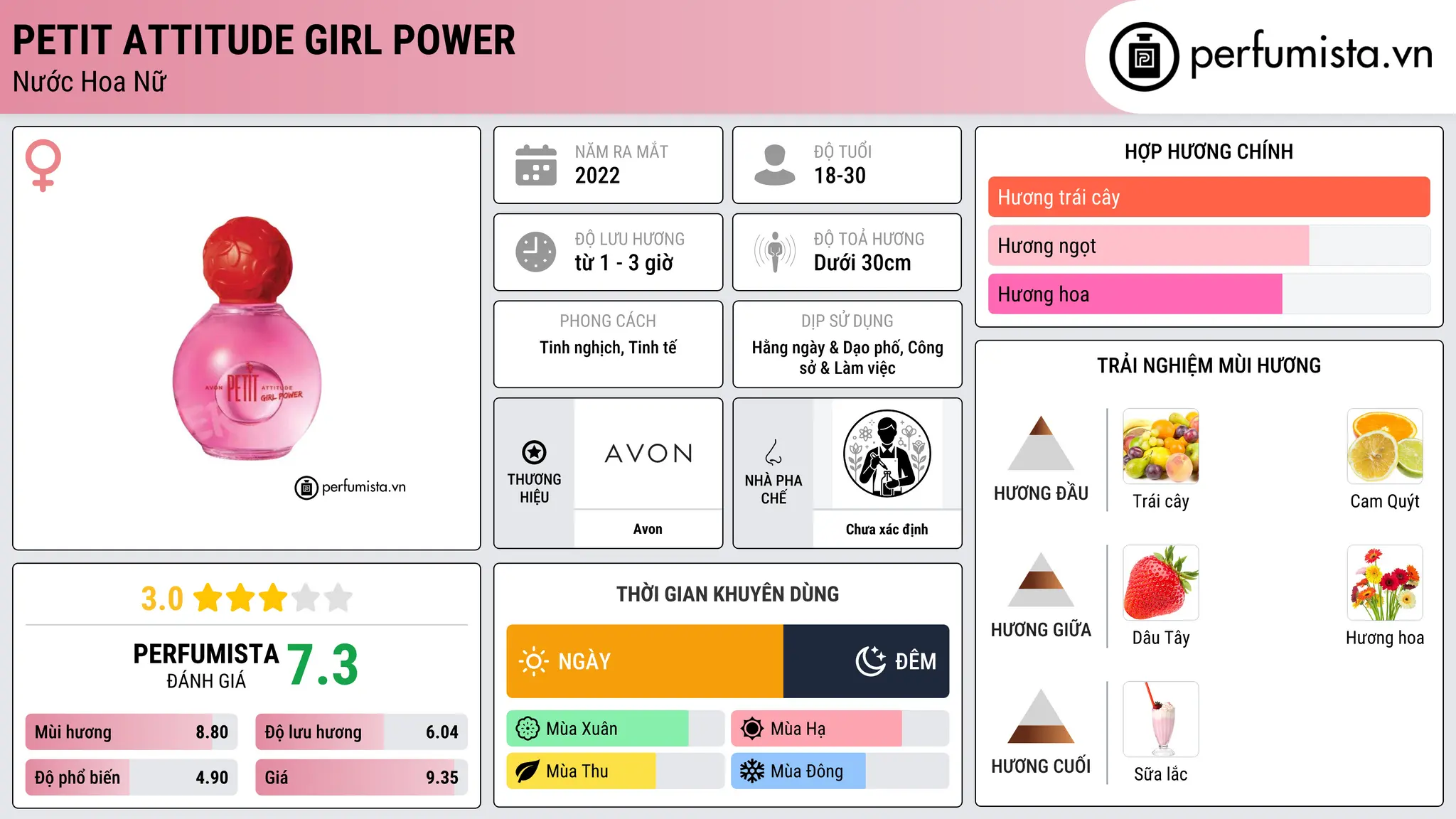Click the sun icon beside Mùa Hạ
This screenshot has width=1456, height=819.
click(x=752, y=729)
